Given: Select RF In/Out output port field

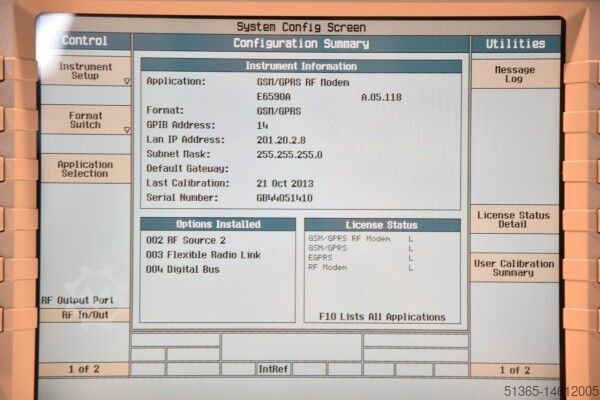Looking at the screenshot, I should point(85,315).
